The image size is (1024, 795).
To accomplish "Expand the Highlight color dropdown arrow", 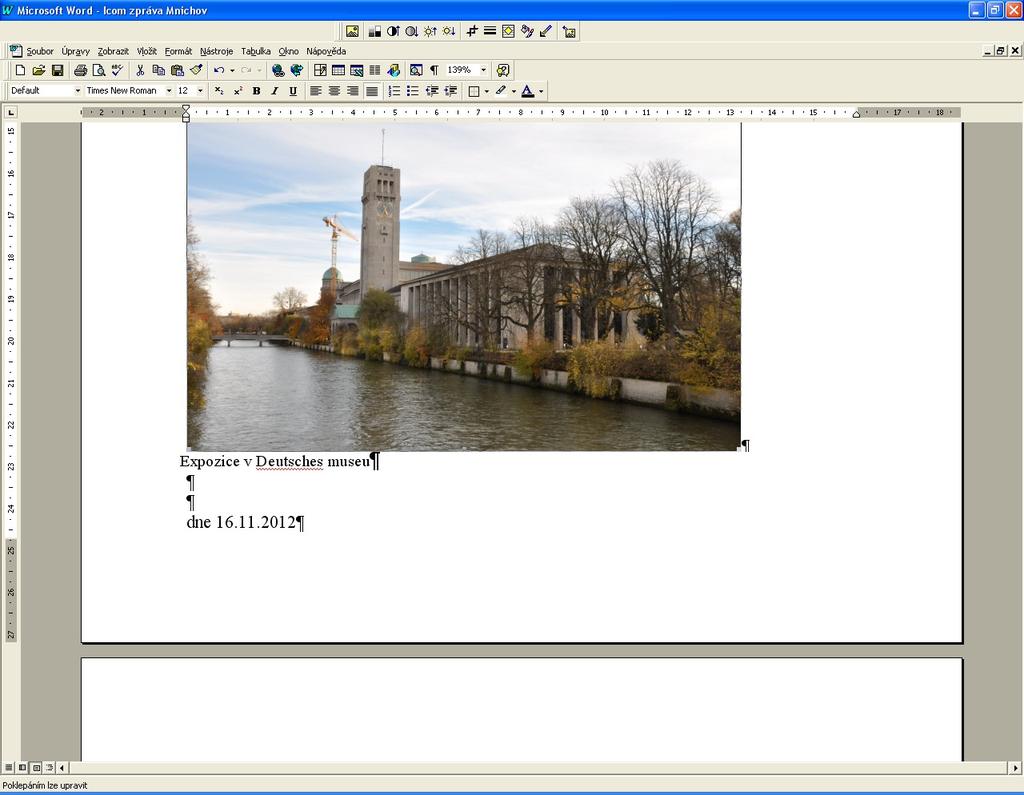I will pos(514,91).
